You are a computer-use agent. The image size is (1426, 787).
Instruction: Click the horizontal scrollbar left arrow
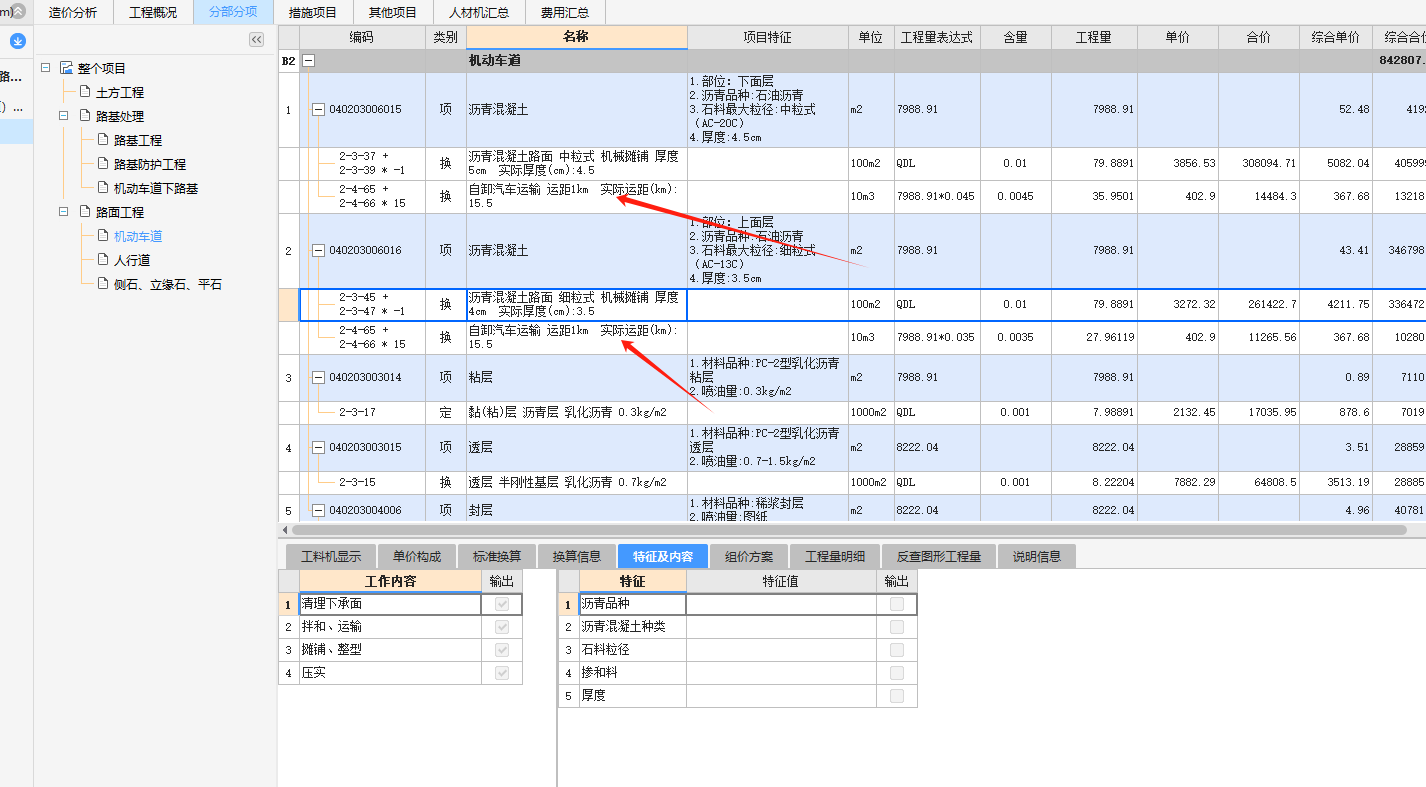[x=286, y=530]
